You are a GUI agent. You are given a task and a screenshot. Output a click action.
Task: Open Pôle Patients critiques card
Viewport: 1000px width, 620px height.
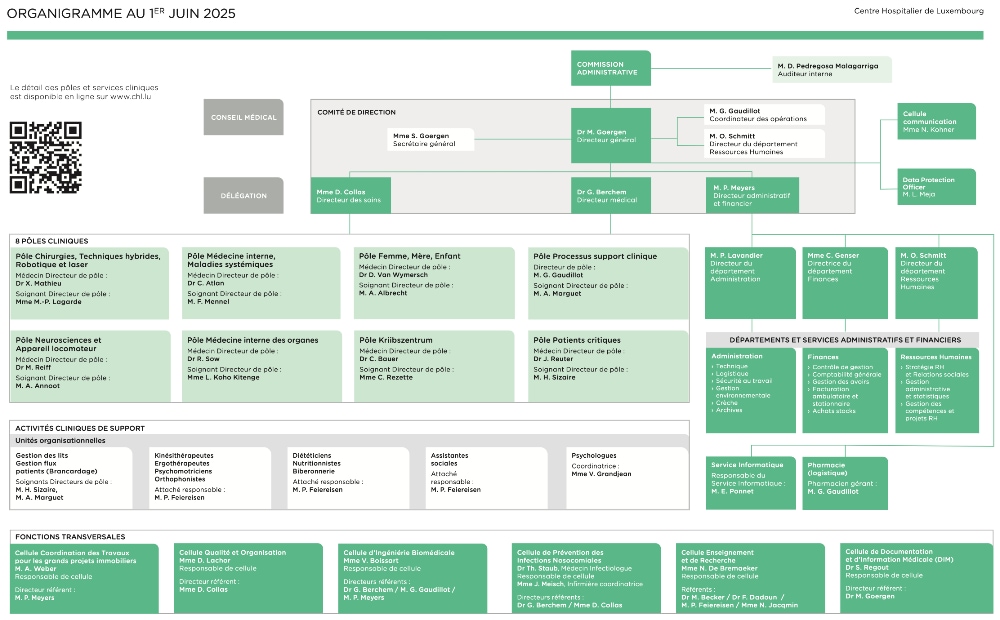click(608, 366)
